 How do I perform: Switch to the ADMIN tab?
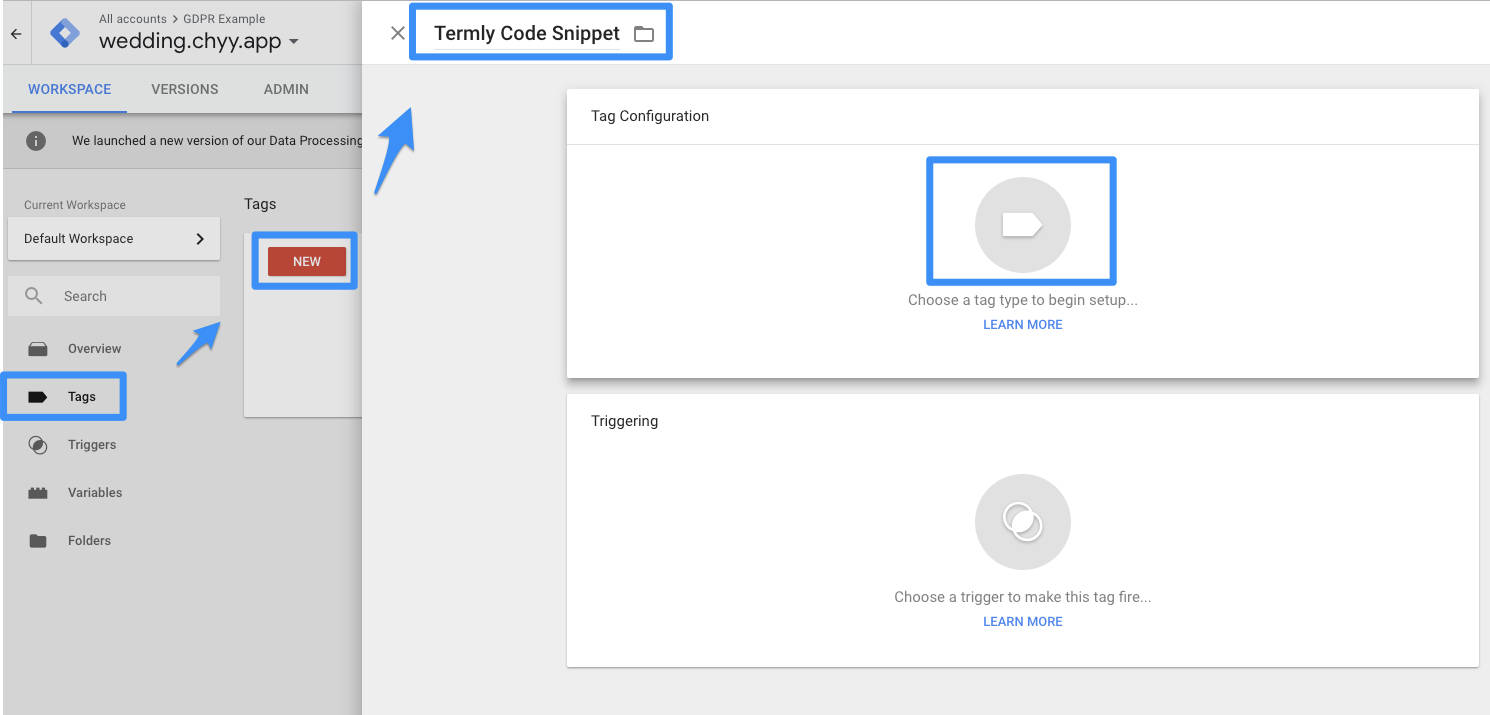tap(285, 89)
